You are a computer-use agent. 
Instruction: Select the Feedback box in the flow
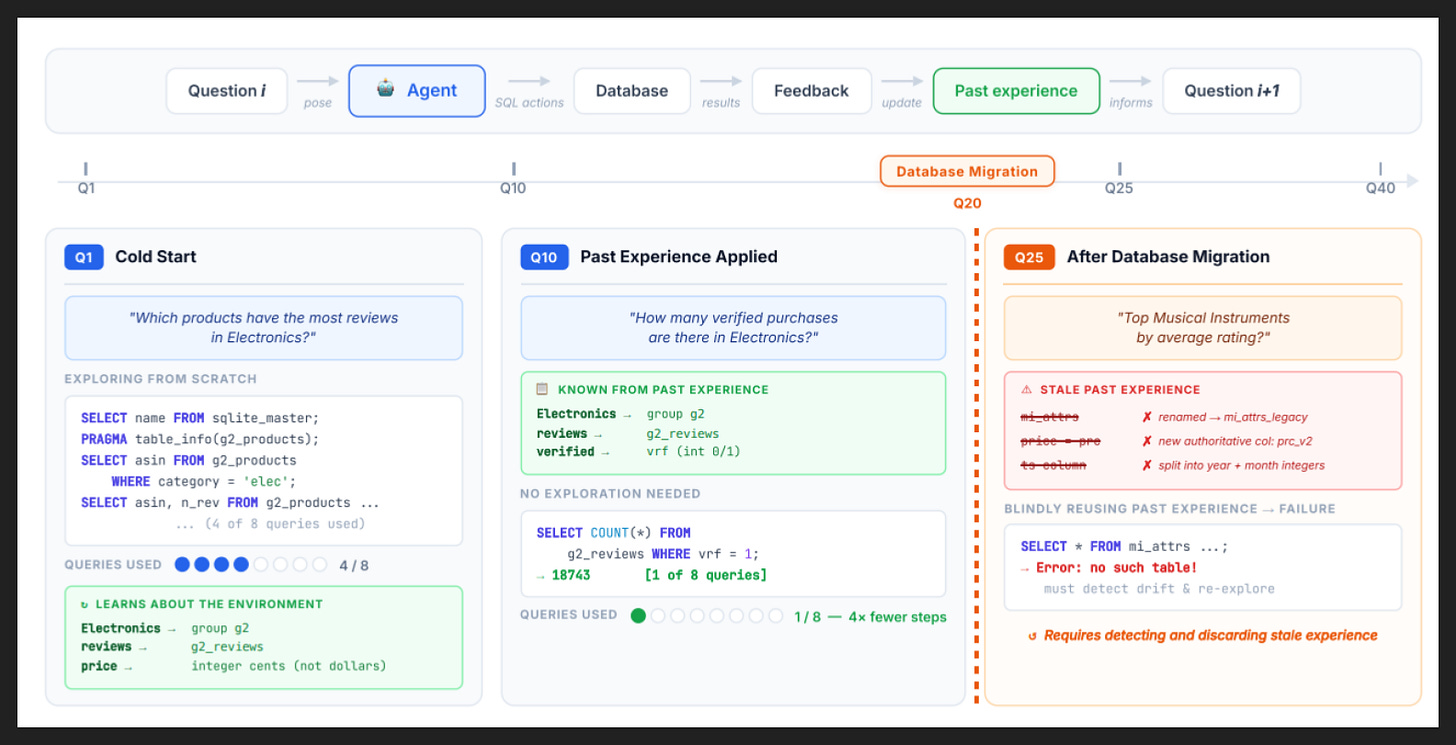[811, 91]
